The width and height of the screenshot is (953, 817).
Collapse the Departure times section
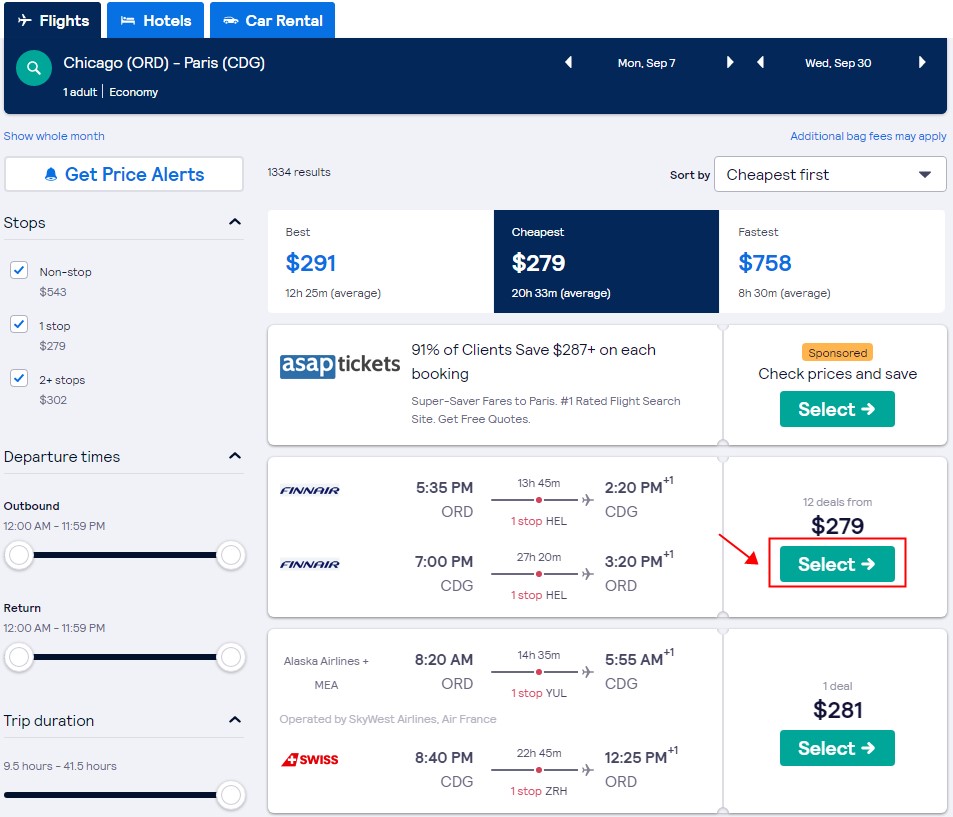(x=235, y=456)
